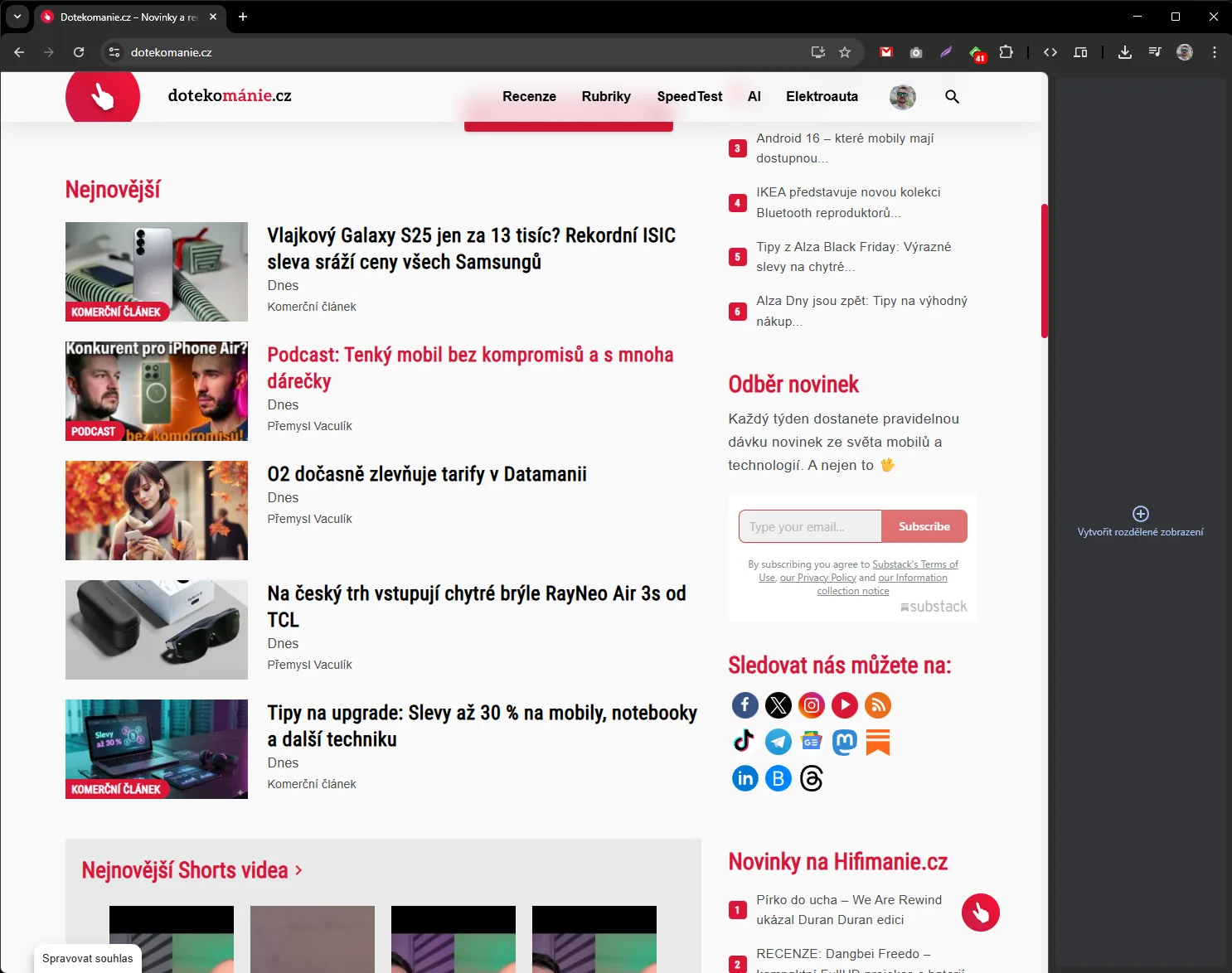This screenshot has height=973, width=1232.
Task: Click the Mastodon social icon
Action: coord(844,742)
